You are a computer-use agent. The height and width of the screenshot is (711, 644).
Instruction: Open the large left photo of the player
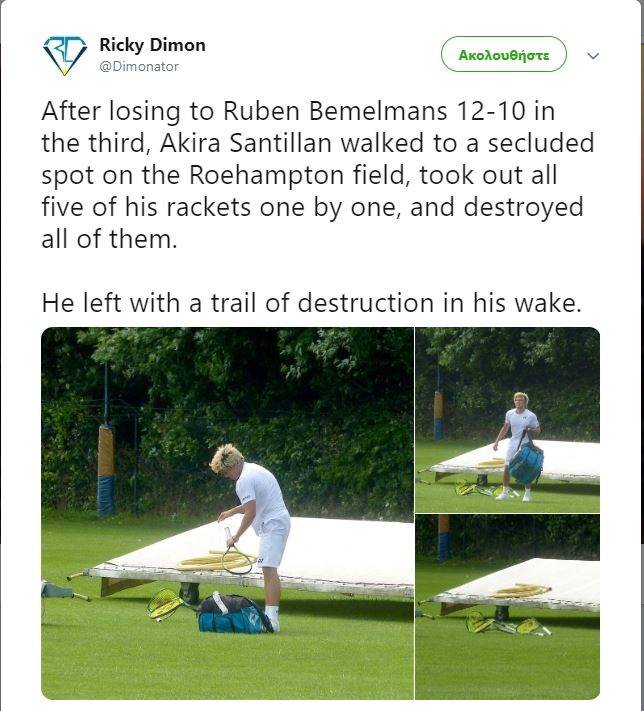click(227, 512)
